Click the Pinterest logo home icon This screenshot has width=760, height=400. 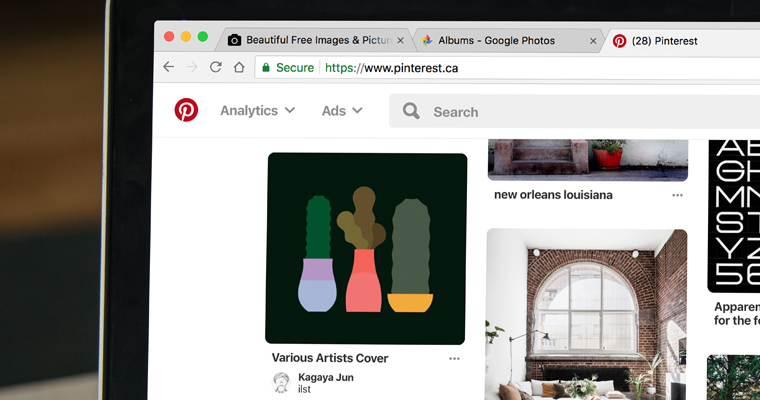coord(186,110)
